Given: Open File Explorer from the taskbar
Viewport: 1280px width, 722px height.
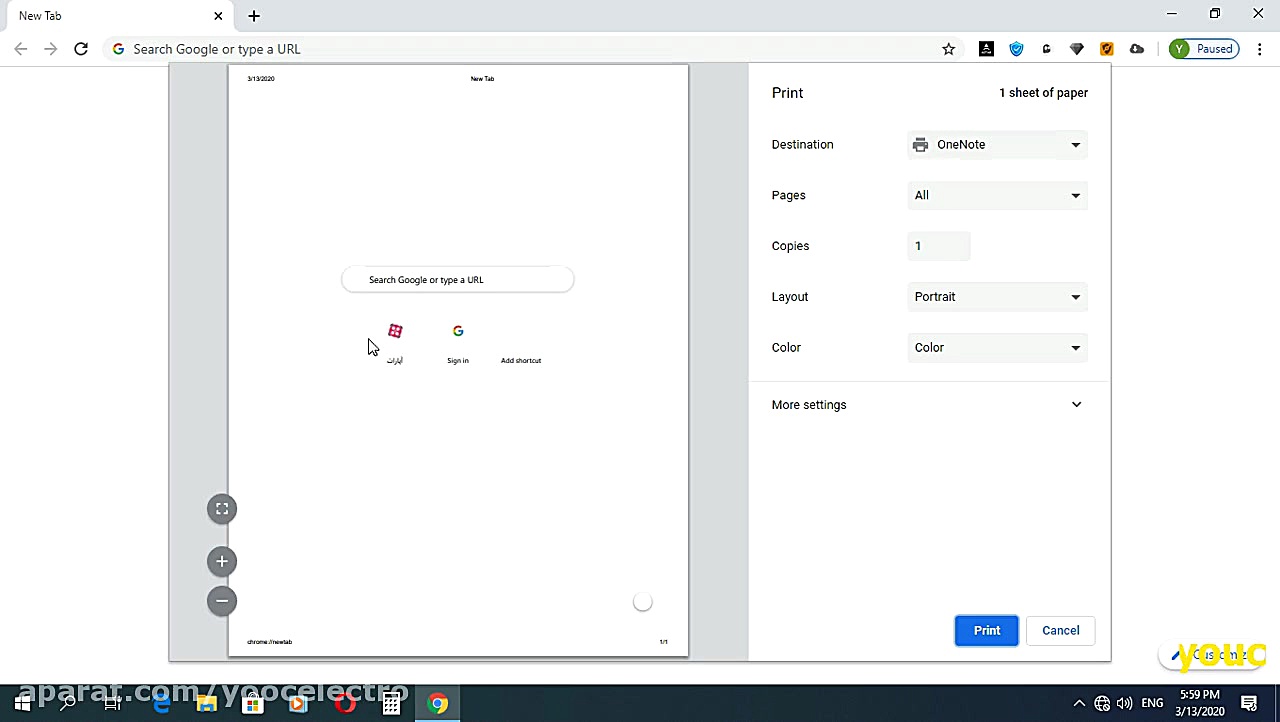Looking at the screenshot, I should pyautogui.click(x=206, y=703).
